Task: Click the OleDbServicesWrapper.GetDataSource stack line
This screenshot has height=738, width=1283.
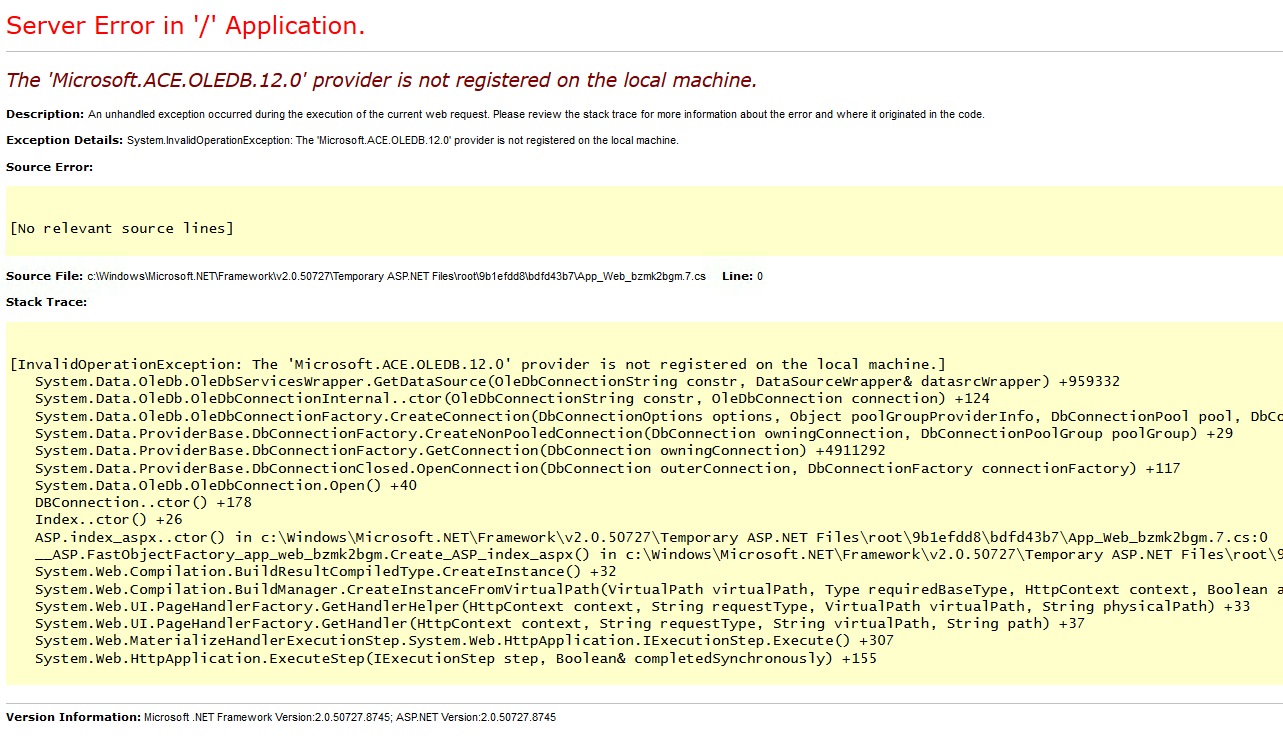Action: (x=577, y=381)
